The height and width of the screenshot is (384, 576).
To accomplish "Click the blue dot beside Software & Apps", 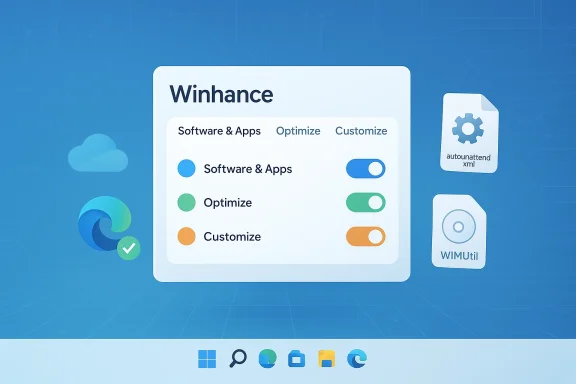I will (186, 169).
